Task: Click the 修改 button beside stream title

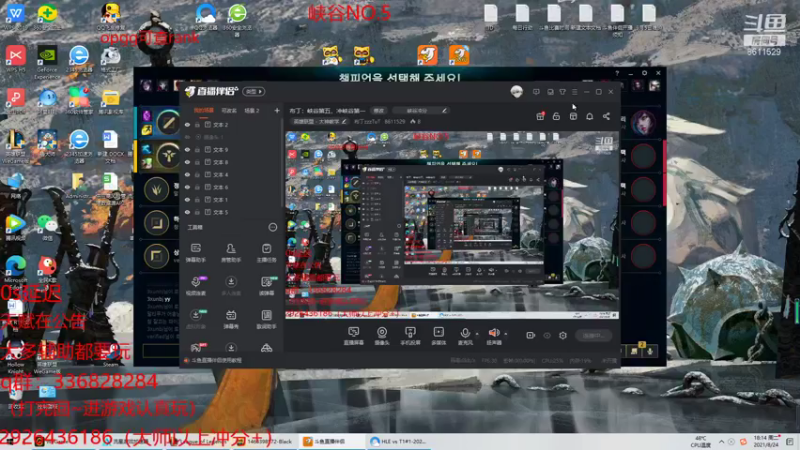Action: coord(379,111)
